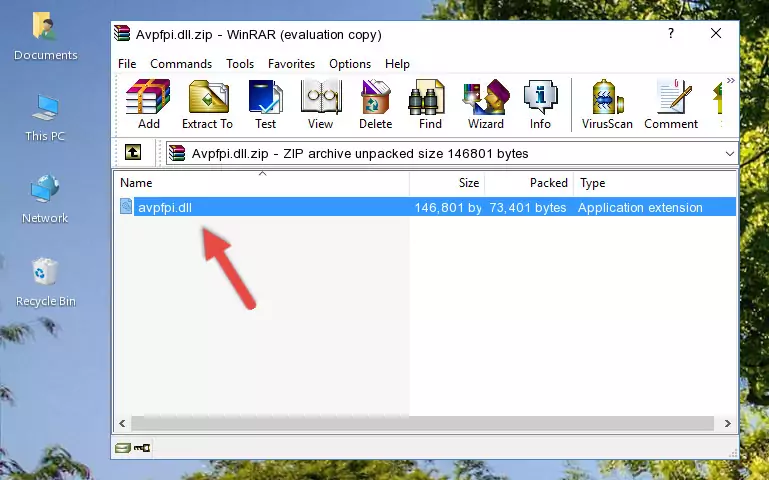The image size is (769, 480).
Task: Click the horizontal scrollbar thumb
Action: tap(422, 423)
